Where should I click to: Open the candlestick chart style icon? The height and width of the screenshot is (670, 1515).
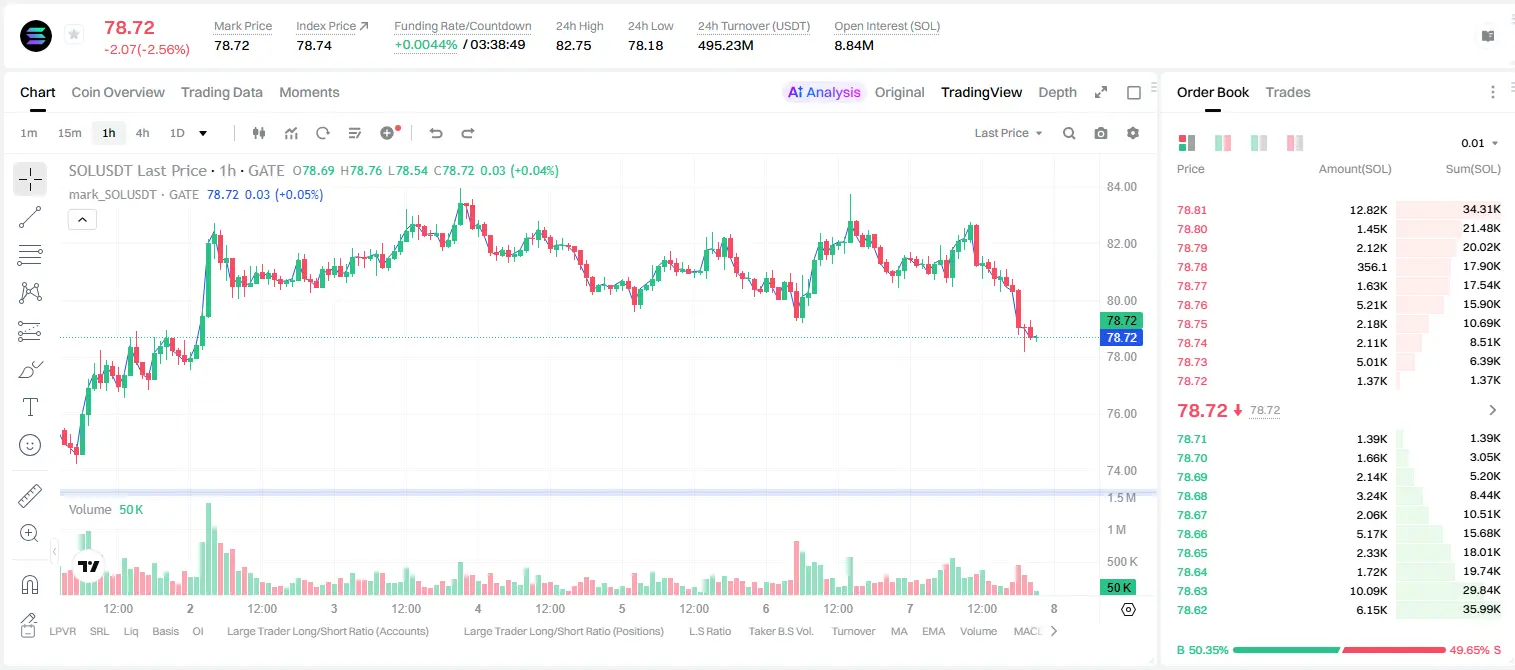(260, 133)
